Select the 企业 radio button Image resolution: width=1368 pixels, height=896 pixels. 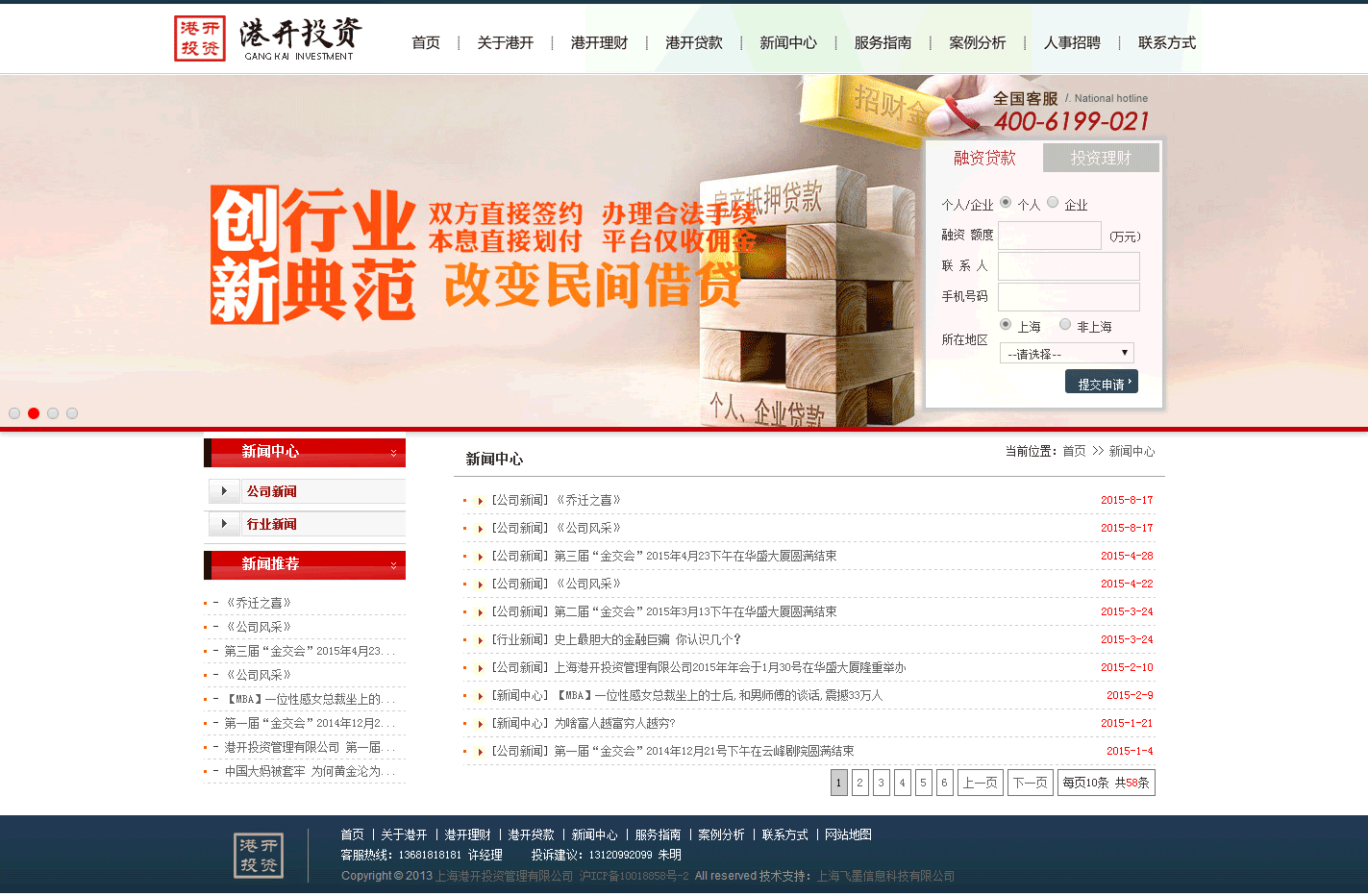tap(1053, 203)
